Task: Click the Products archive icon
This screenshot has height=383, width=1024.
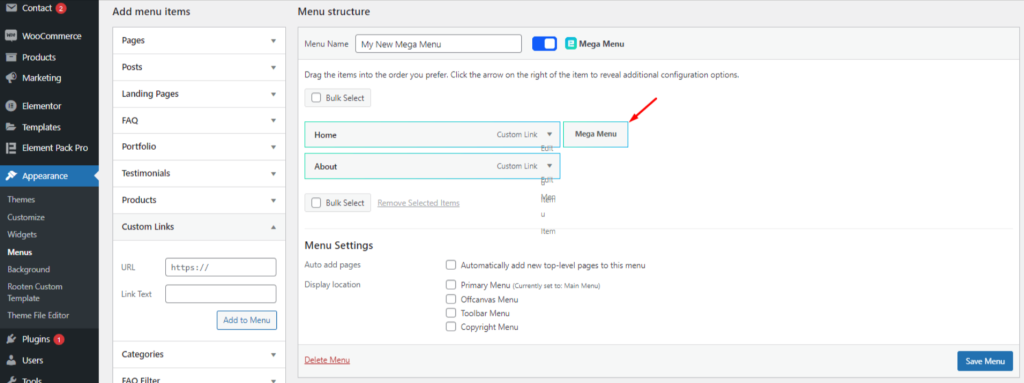Action: point(10,57)
